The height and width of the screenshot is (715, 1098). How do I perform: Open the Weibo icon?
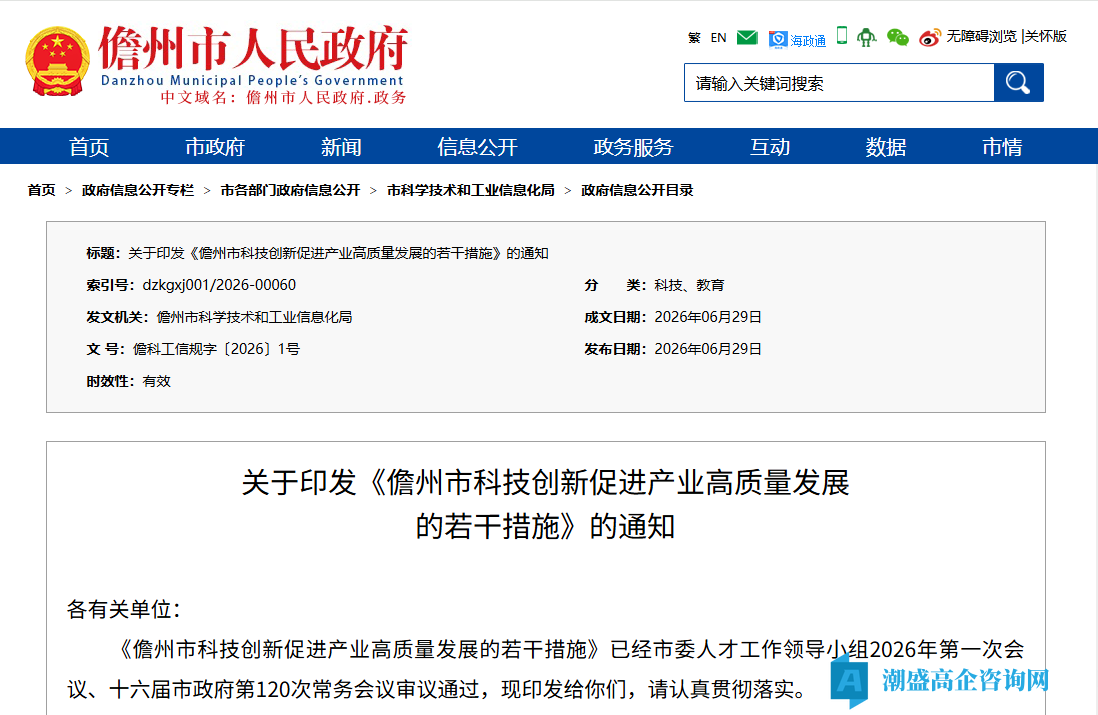[930, 38]
